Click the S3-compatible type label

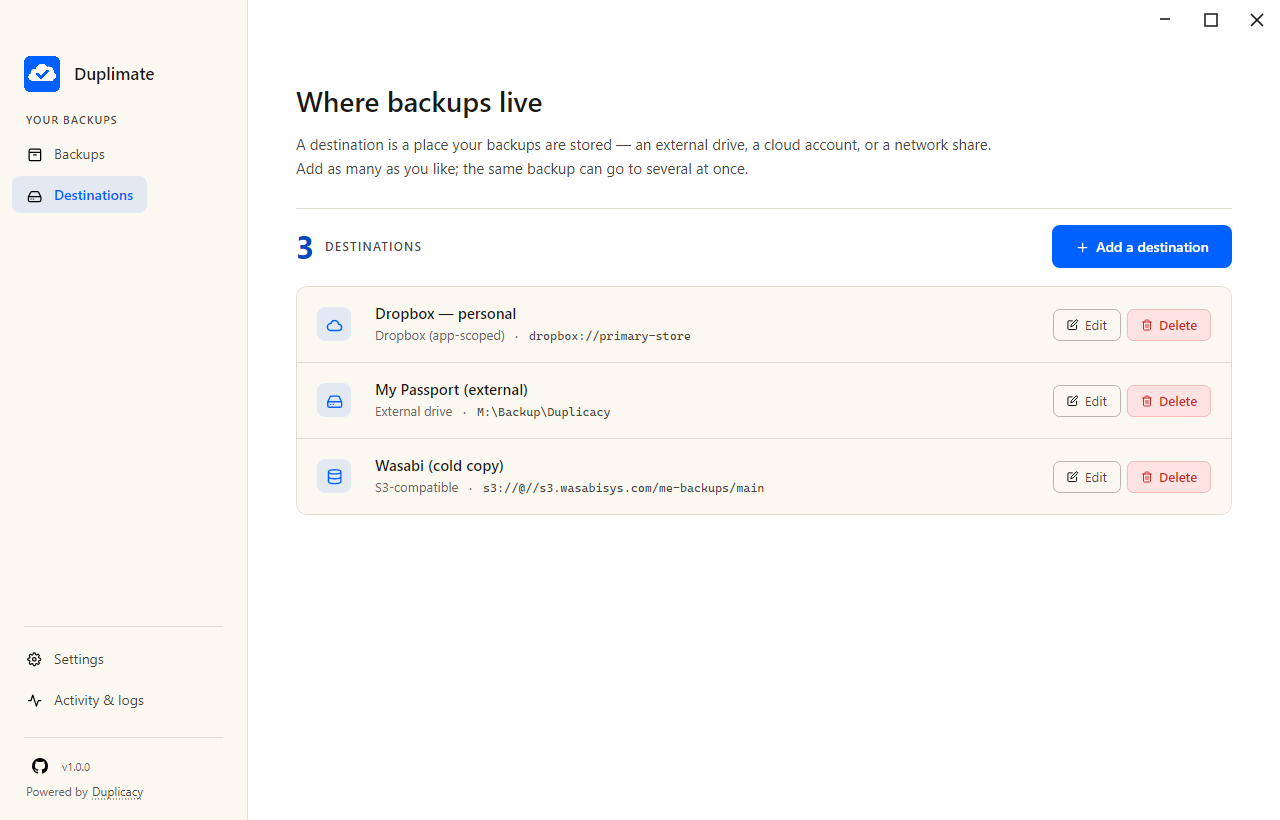[x=416, y=488]
